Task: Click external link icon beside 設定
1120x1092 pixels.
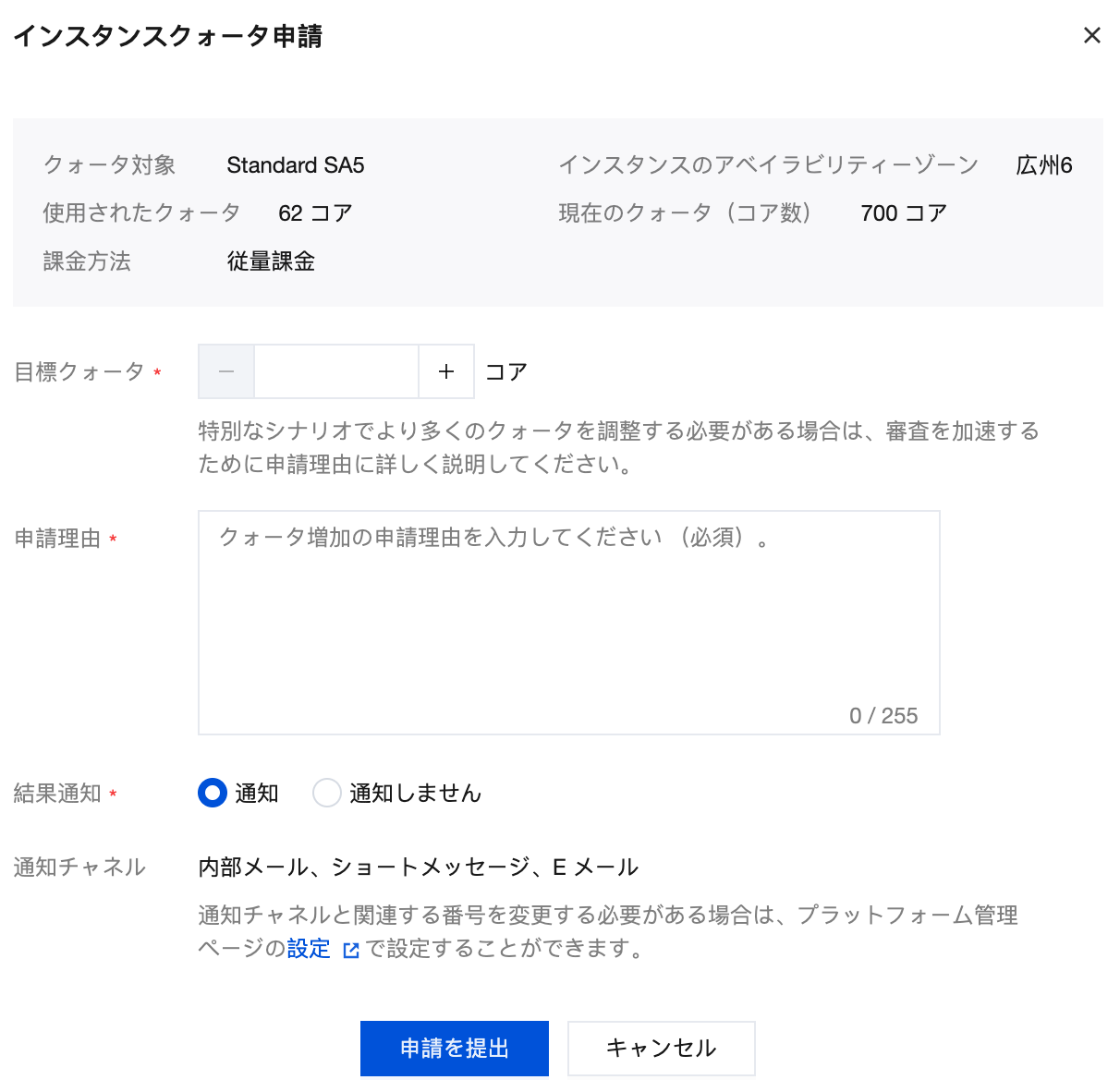Action: tap(350, 950)
